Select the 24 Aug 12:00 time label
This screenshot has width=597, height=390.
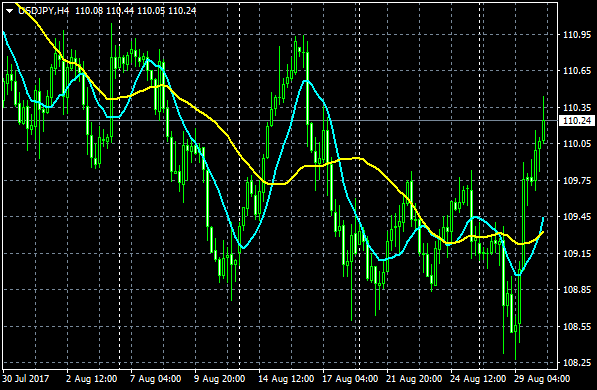click(x=478, y=379)
